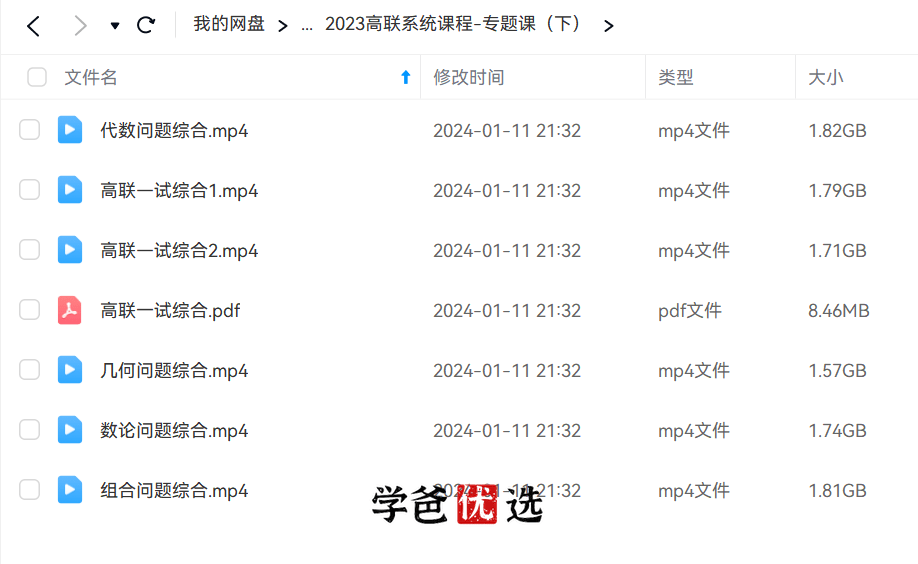Sort by 文件名 column header
Screen dimensions: 918x564
[x=91, y=77]
